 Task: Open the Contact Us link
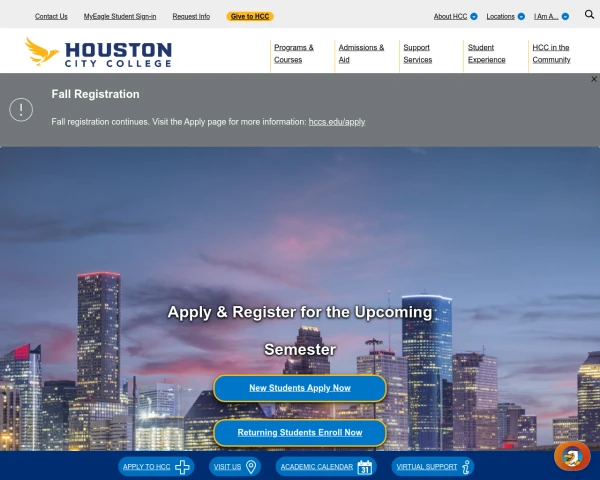point(51,16)
